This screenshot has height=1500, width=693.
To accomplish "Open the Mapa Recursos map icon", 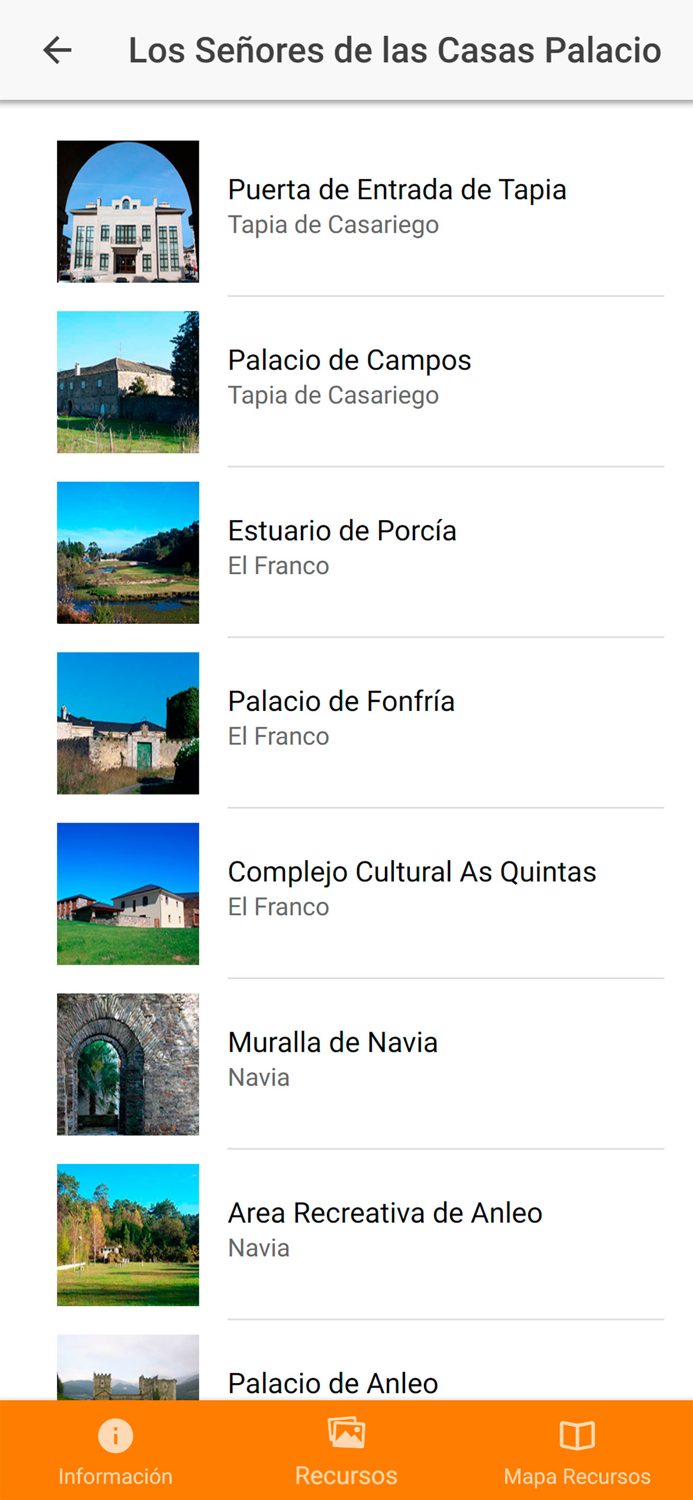I will click(x=577, y=1435).
